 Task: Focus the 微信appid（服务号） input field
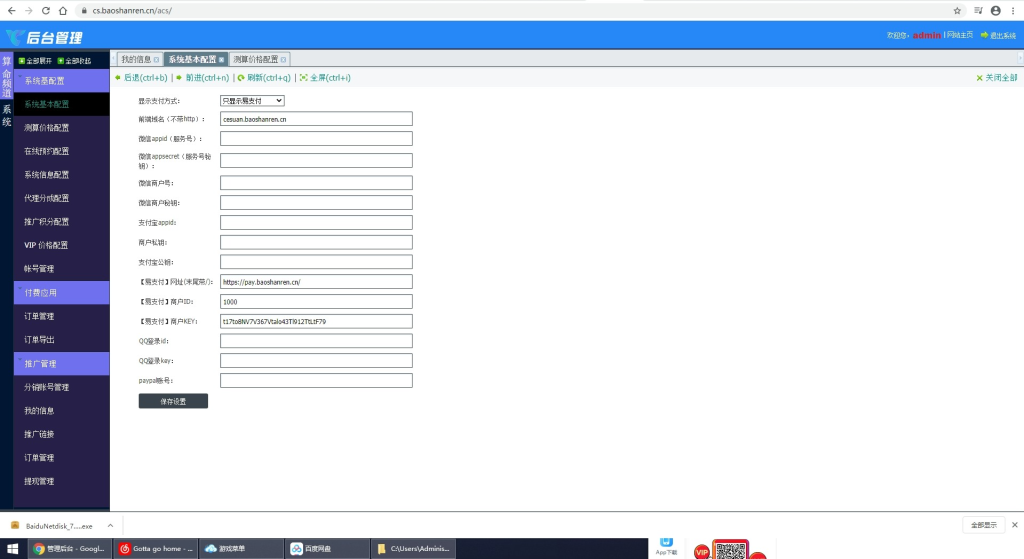(x=316, y=138)
